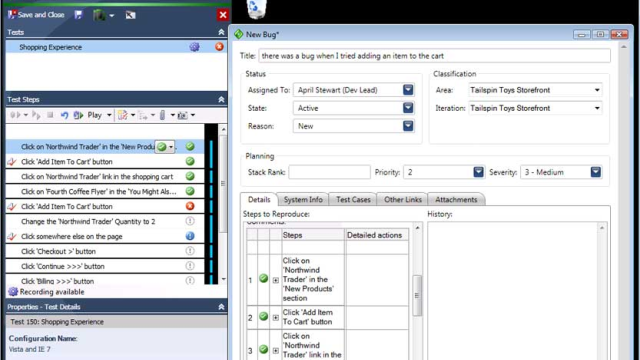The image size is (640, 360).
Task: Click the green create bug icon
Action: (x=99, y=15)
